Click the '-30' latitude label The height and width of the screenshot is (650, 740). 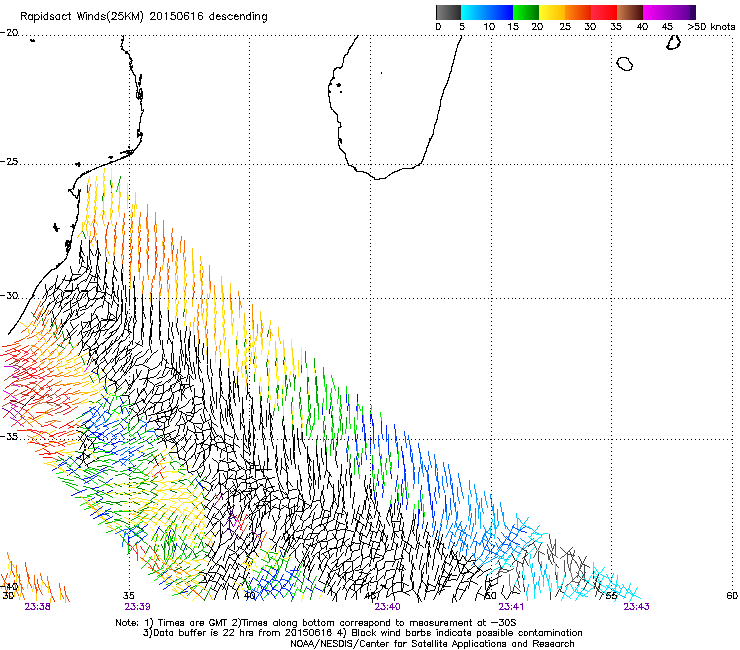tap(9, 295)
